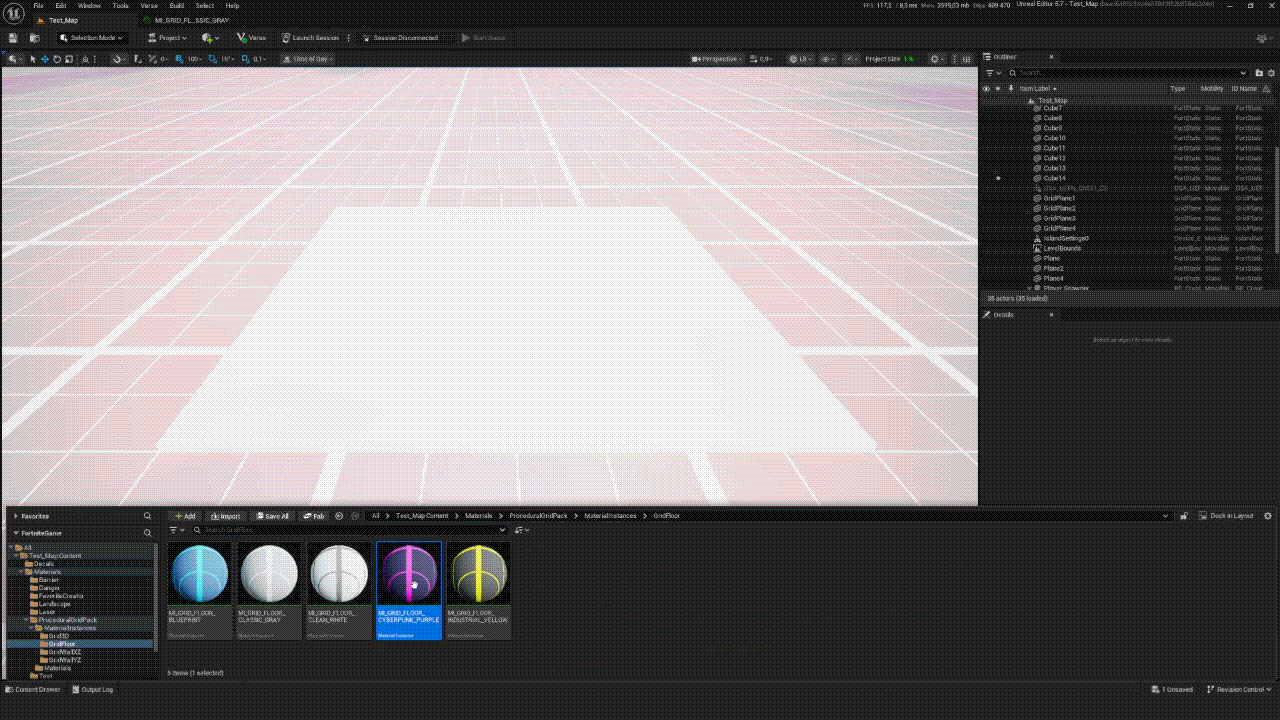Open the Revision Control menu
This screenshot has height=720, width=1280.
[x=1239, y=689]
